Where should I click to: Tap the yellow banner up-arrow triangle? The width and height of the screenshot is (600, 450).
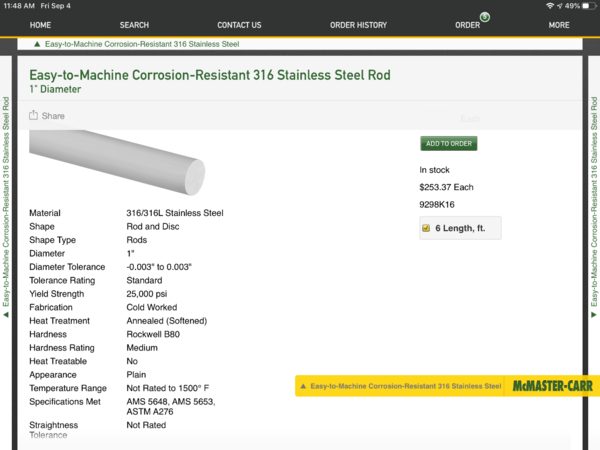[x=303, y=386]
